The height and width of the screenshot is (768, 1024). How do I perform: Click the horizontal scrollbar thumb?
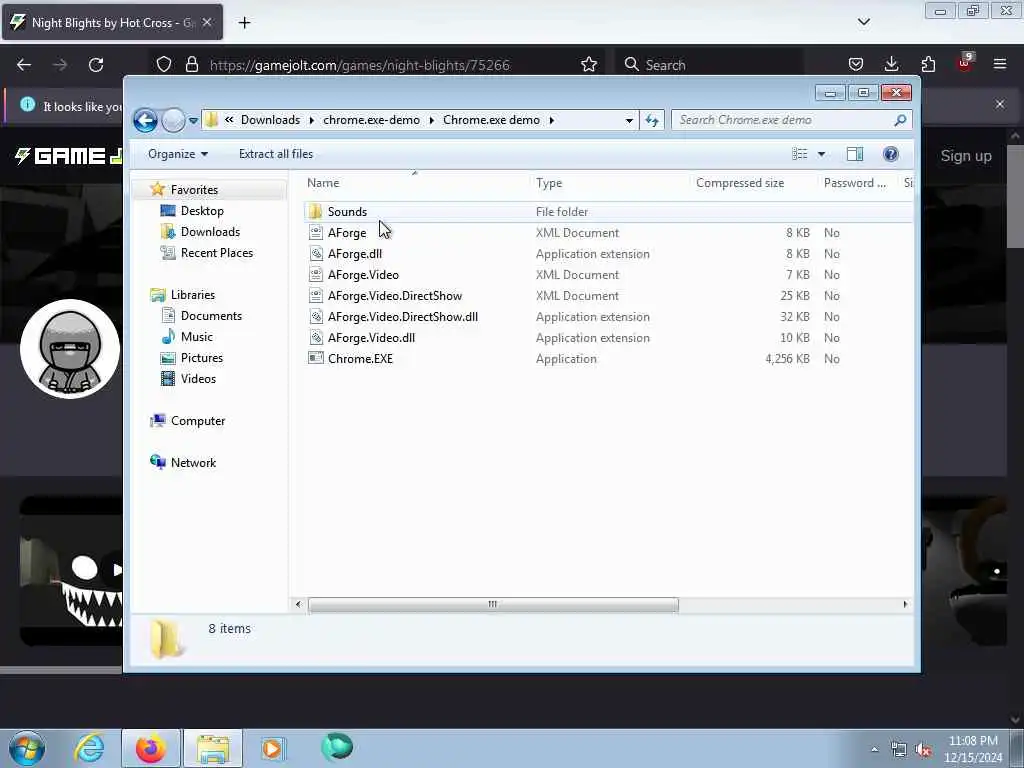(493, 605)
